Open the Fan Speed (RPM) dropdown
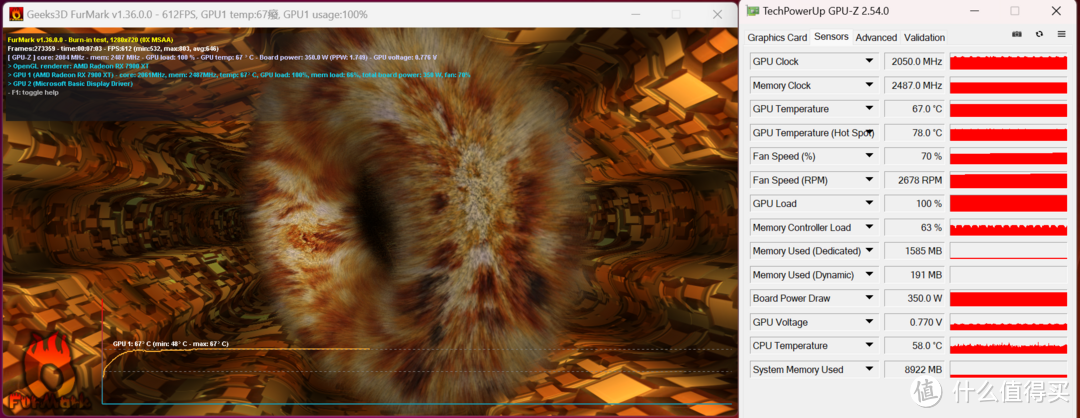The height and width of the screenshot is (418, 1080). click(x=869, y=180)
